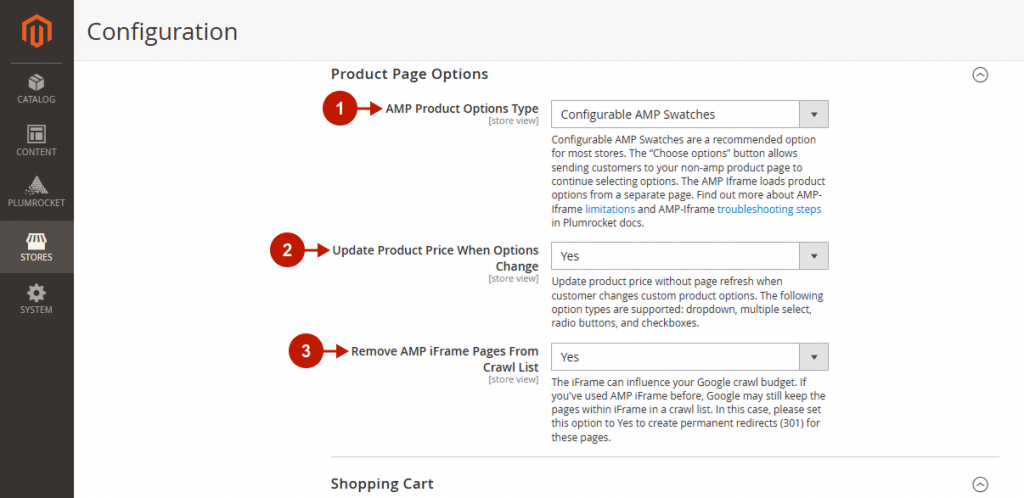Viewport: 1024px width, 498px height.
Task: Follow the AMP-Iframe limitations link
Action: point(610,210)
